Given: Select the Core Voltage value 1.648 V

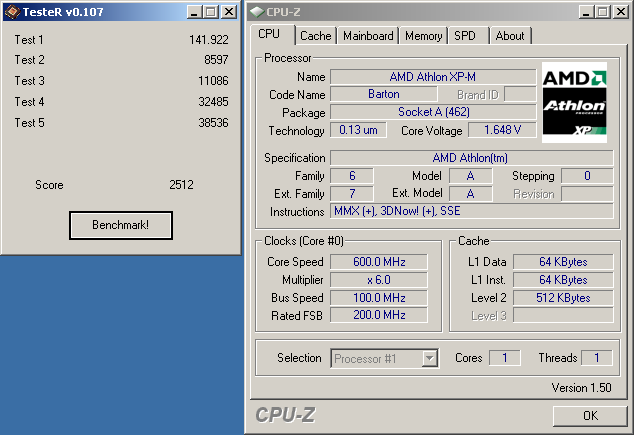Looking at the screenshot, I should (502, 130).
